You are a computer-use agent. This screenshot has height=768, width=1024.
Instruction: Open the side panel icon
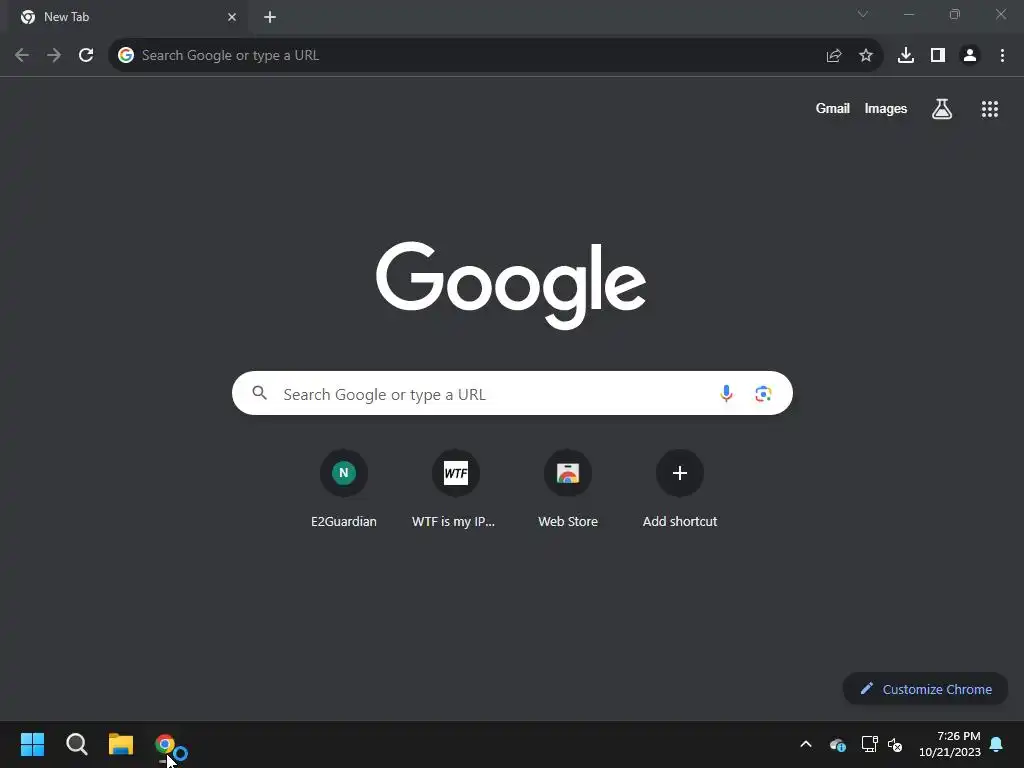click(938, 56)
